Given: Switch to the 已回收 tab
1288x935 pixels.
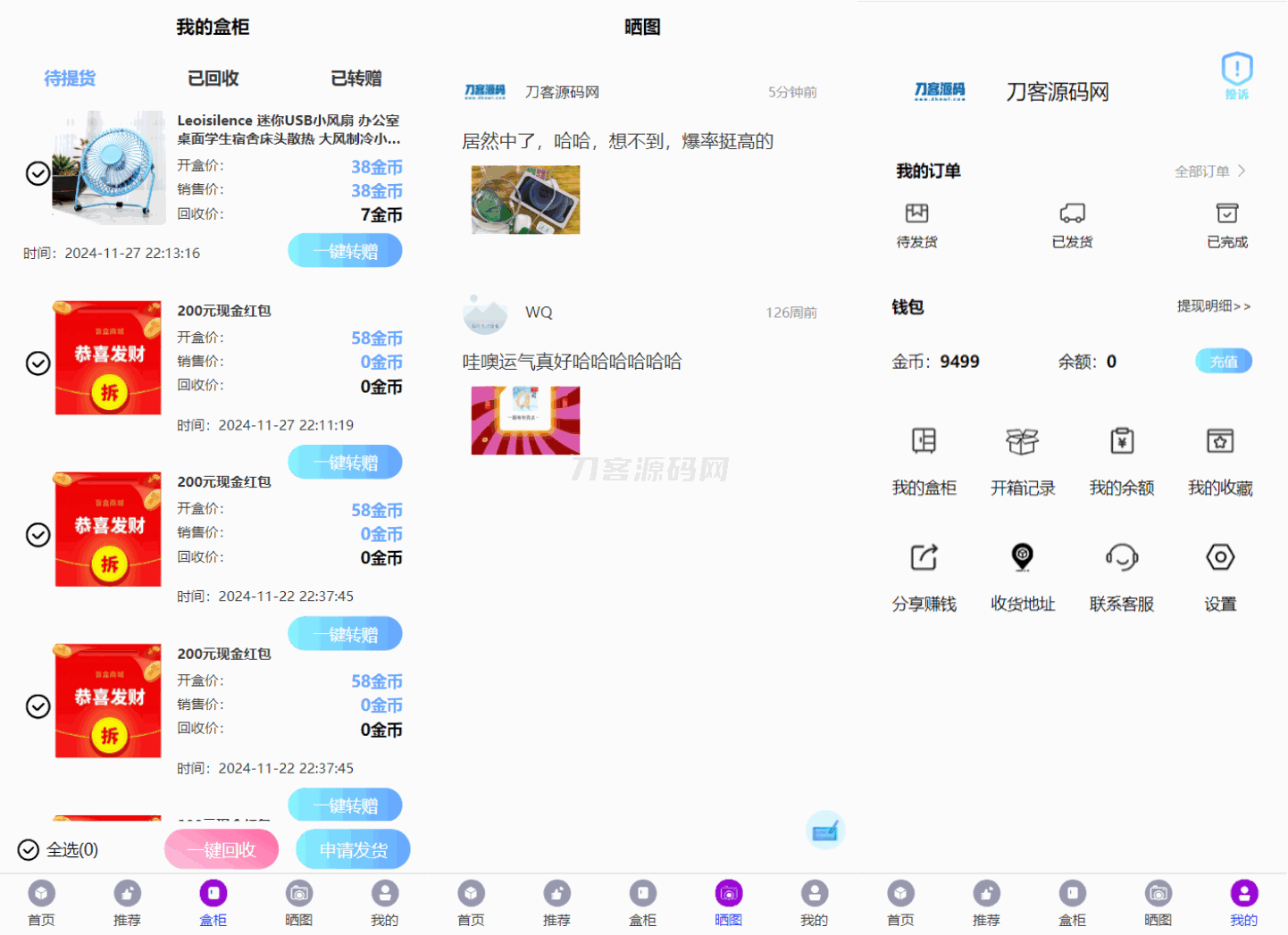Looking at the screenshot, I should coord(213,79).
